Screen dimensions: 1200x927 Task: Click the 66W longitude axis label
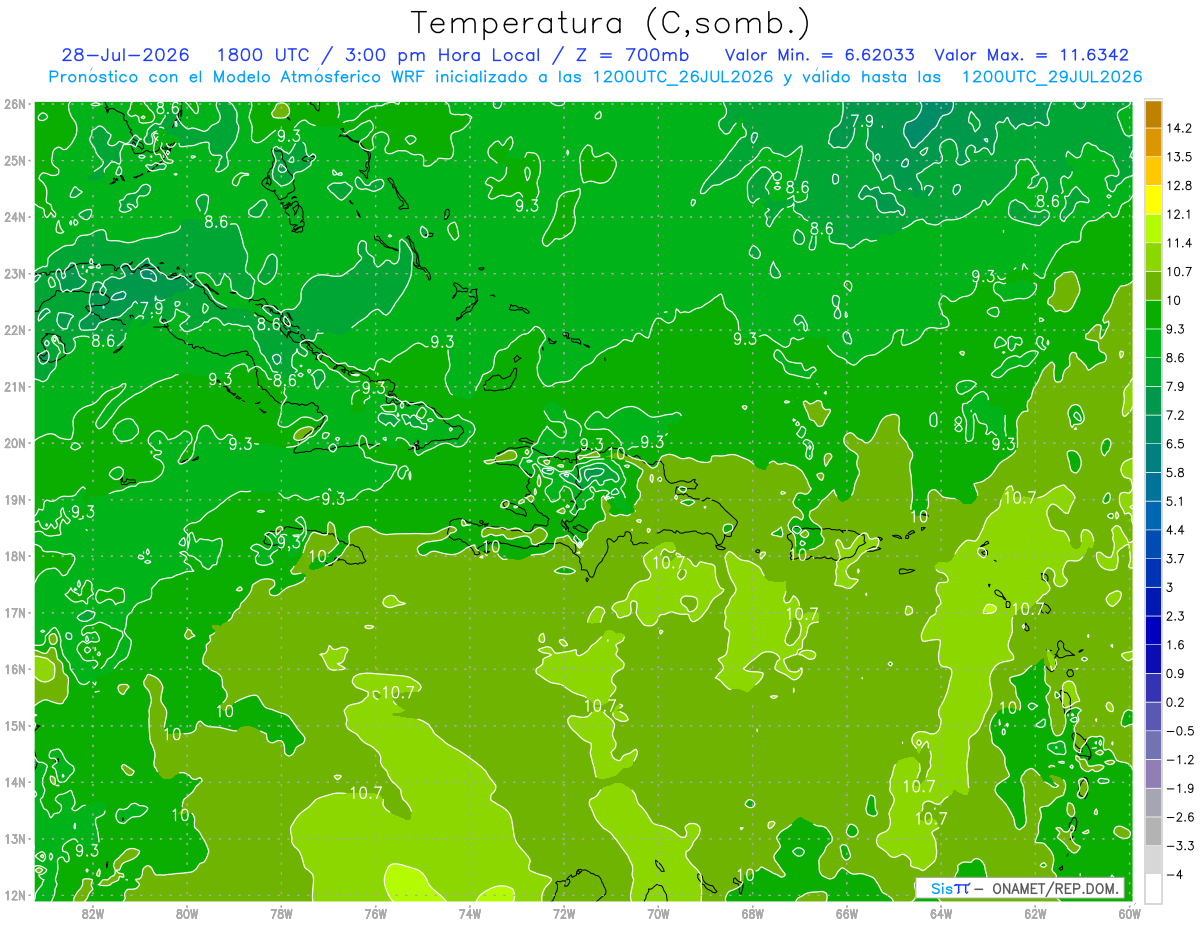(847, 913)
